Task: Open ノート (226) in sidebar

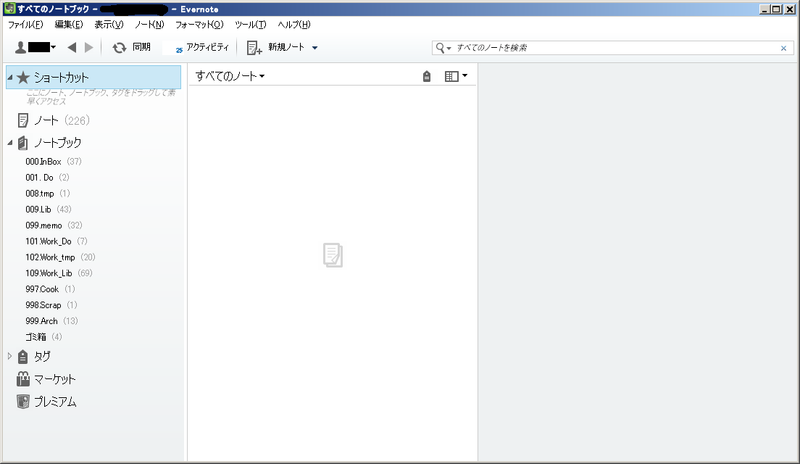Action: 54,120
